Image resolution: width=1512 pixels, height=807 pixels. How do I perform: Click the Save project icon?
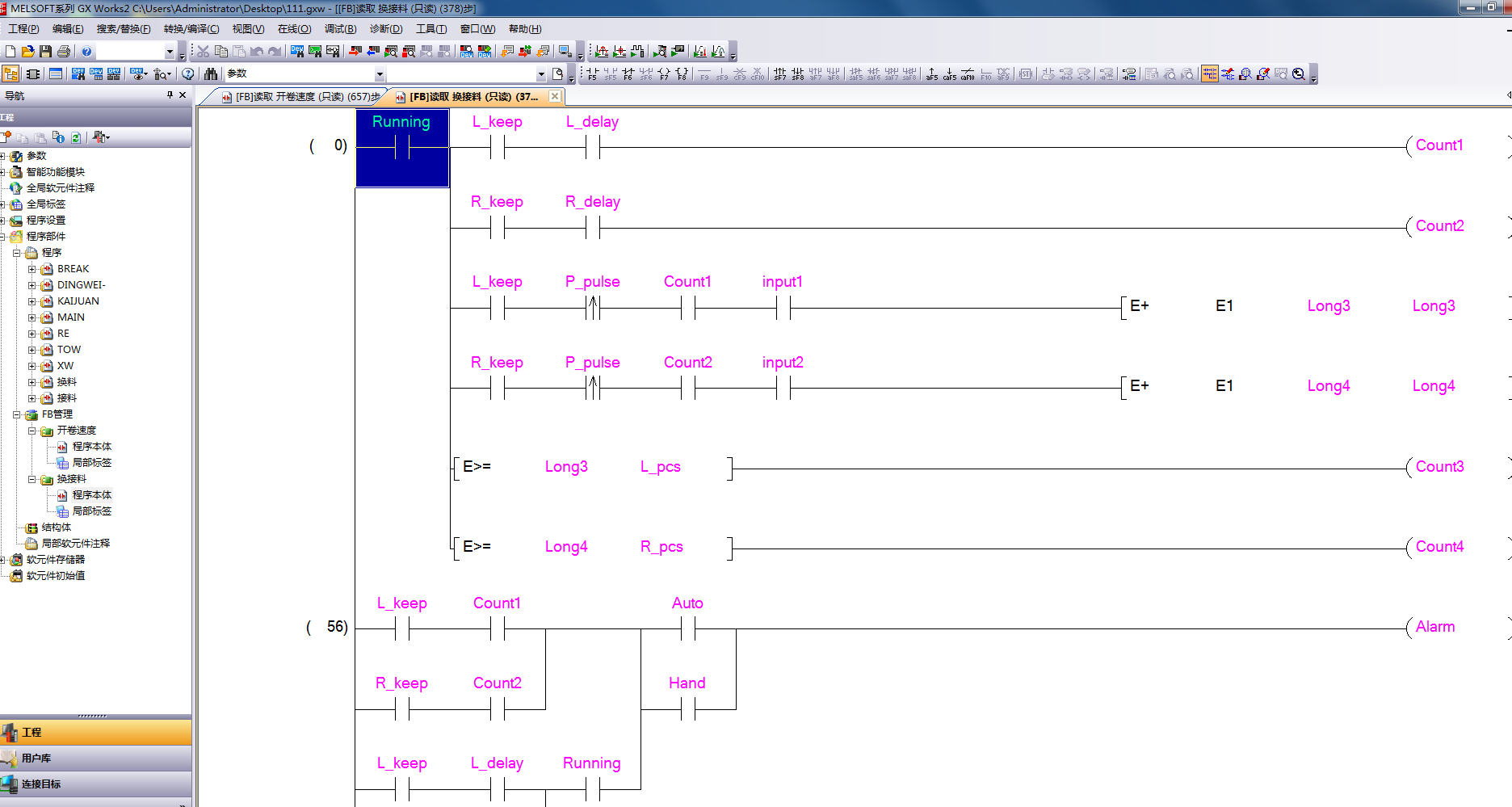click(x=45, y=52)
